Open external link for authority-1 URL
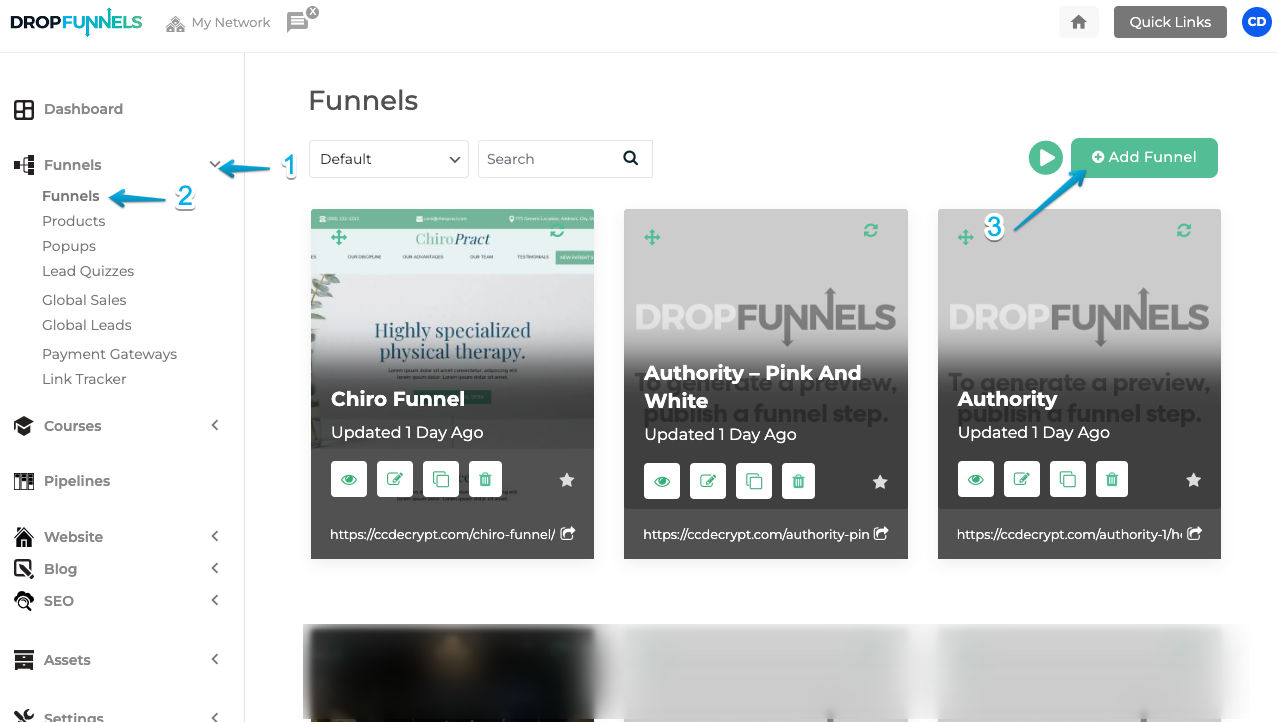Screen dimensions: 1277x722 tap(1194, 534)
